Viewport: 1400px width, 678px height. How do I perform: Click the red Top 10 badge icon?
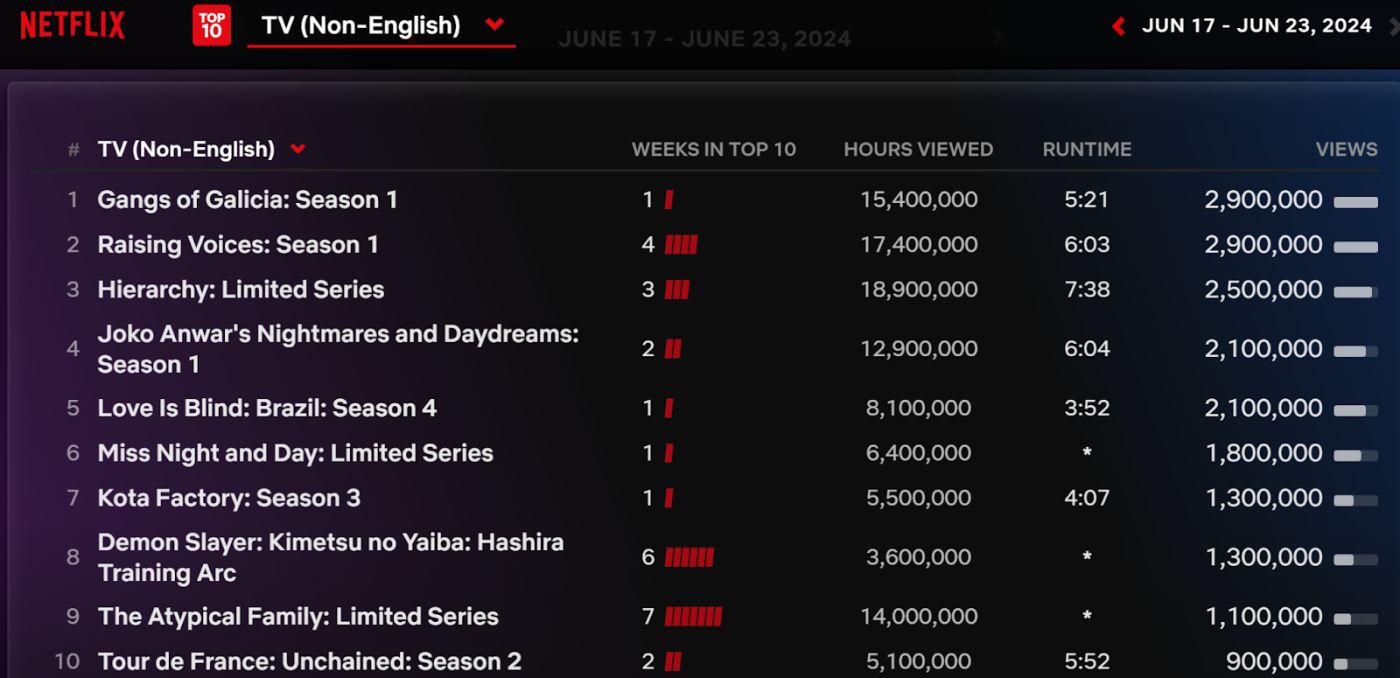pos(211,25)
